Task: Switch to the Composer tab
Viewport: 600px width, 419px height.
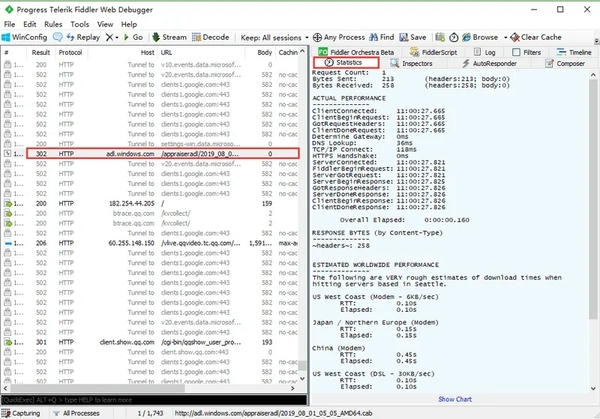Action: coord(565,64)
